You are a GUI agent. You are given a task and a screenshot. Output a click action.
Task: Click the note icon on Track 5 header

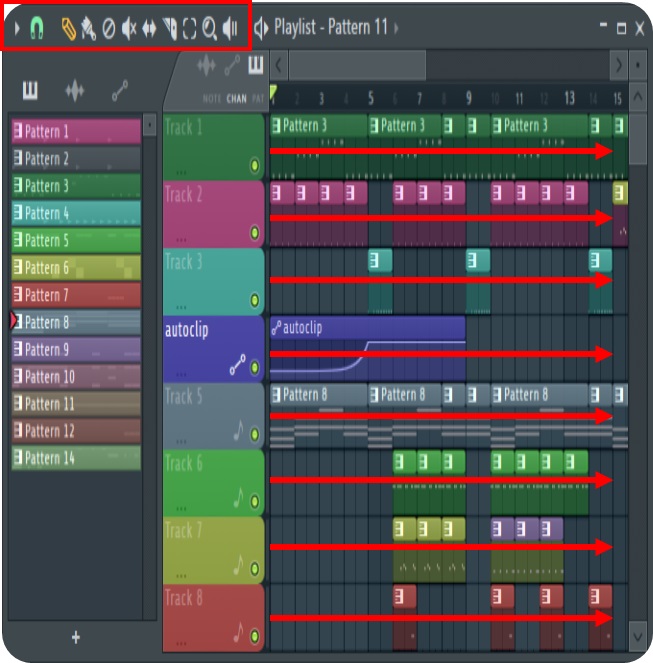click(x=239, y=431)
